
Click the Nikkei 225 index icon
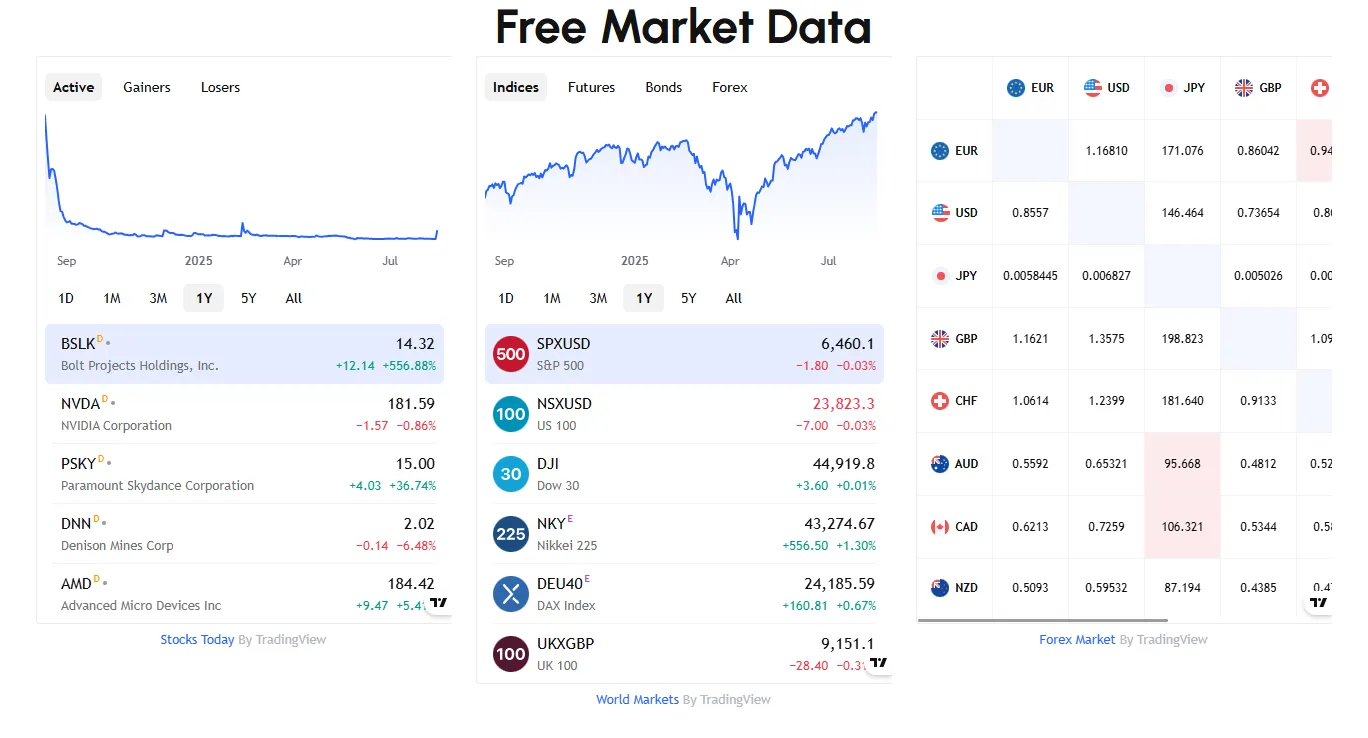click(511, 534)
